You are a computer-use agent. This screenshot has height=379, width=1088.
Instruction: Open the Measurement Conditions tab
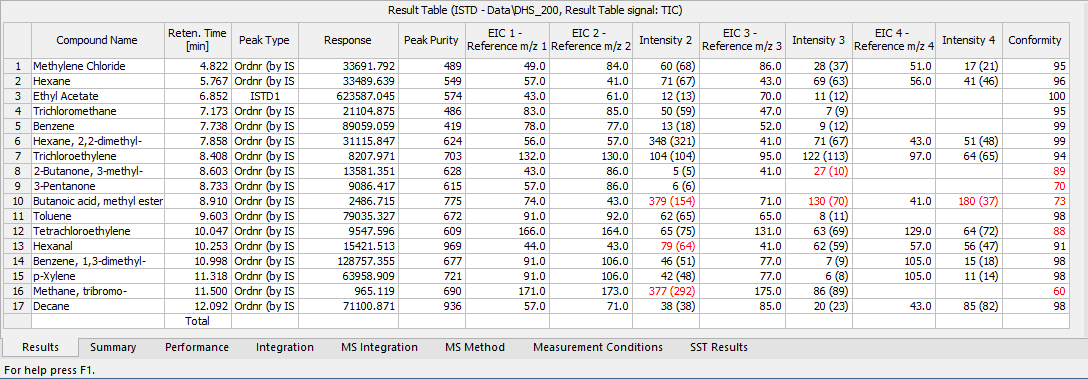coord(597,347)
